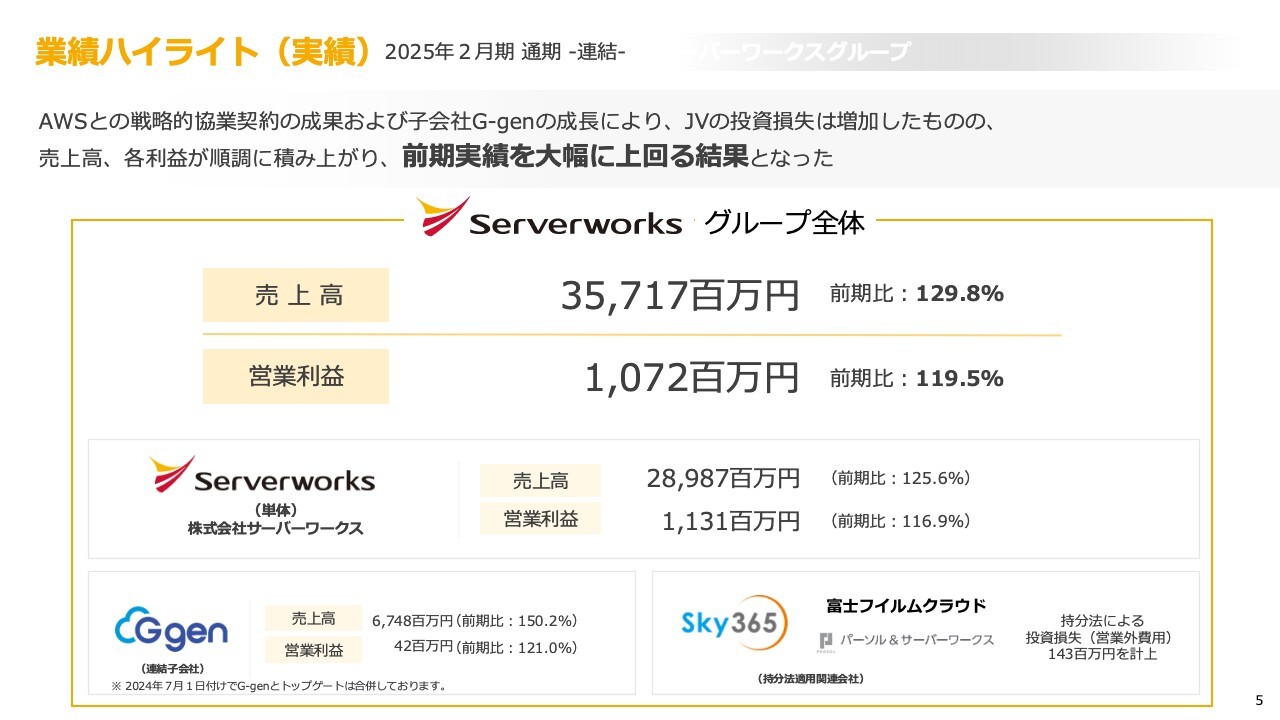Click the 売上高 label in G-gen section
Viewport: 1280px width, 720px height.
pos(313,618)
